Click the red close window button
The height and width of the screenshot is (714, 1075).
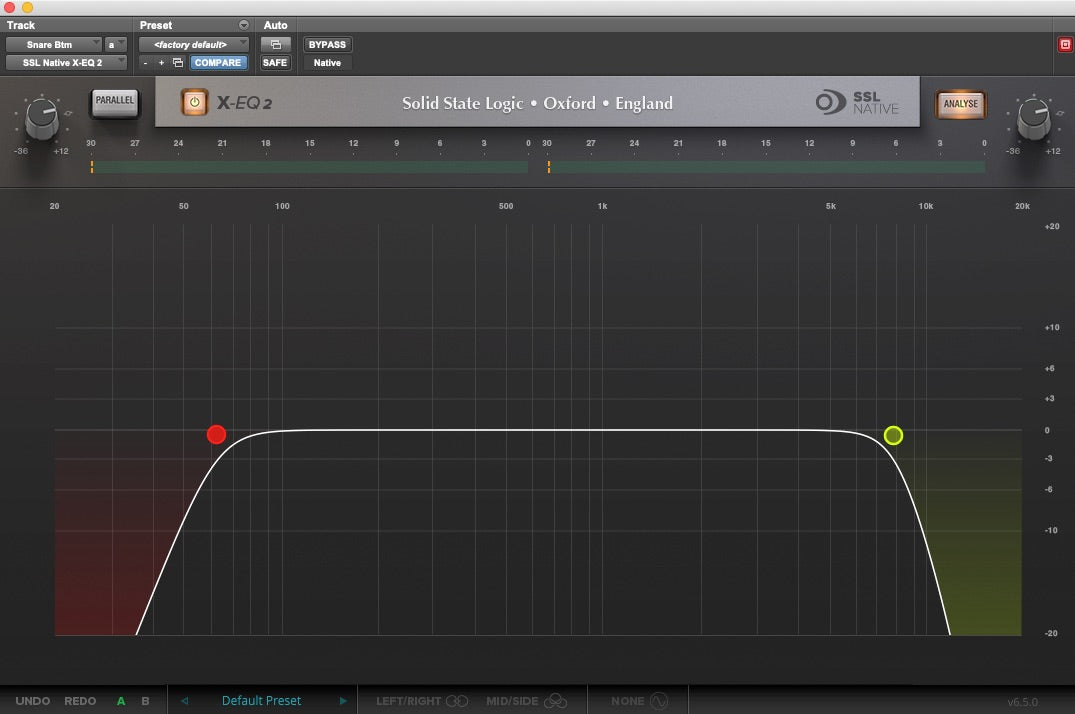point(9,8)
